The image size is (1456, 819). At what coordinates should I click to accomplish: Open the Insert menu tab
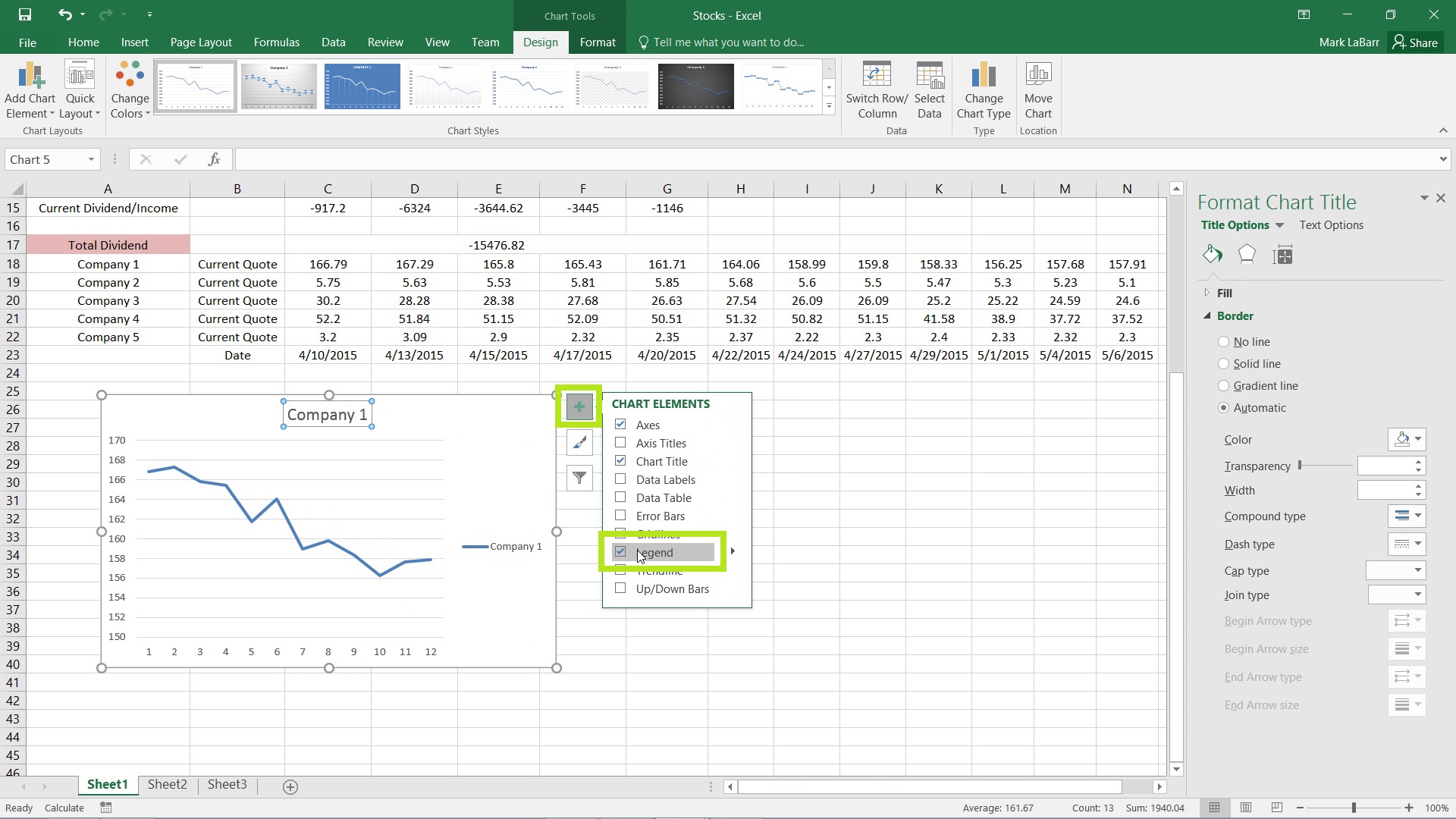coord(135,42)
